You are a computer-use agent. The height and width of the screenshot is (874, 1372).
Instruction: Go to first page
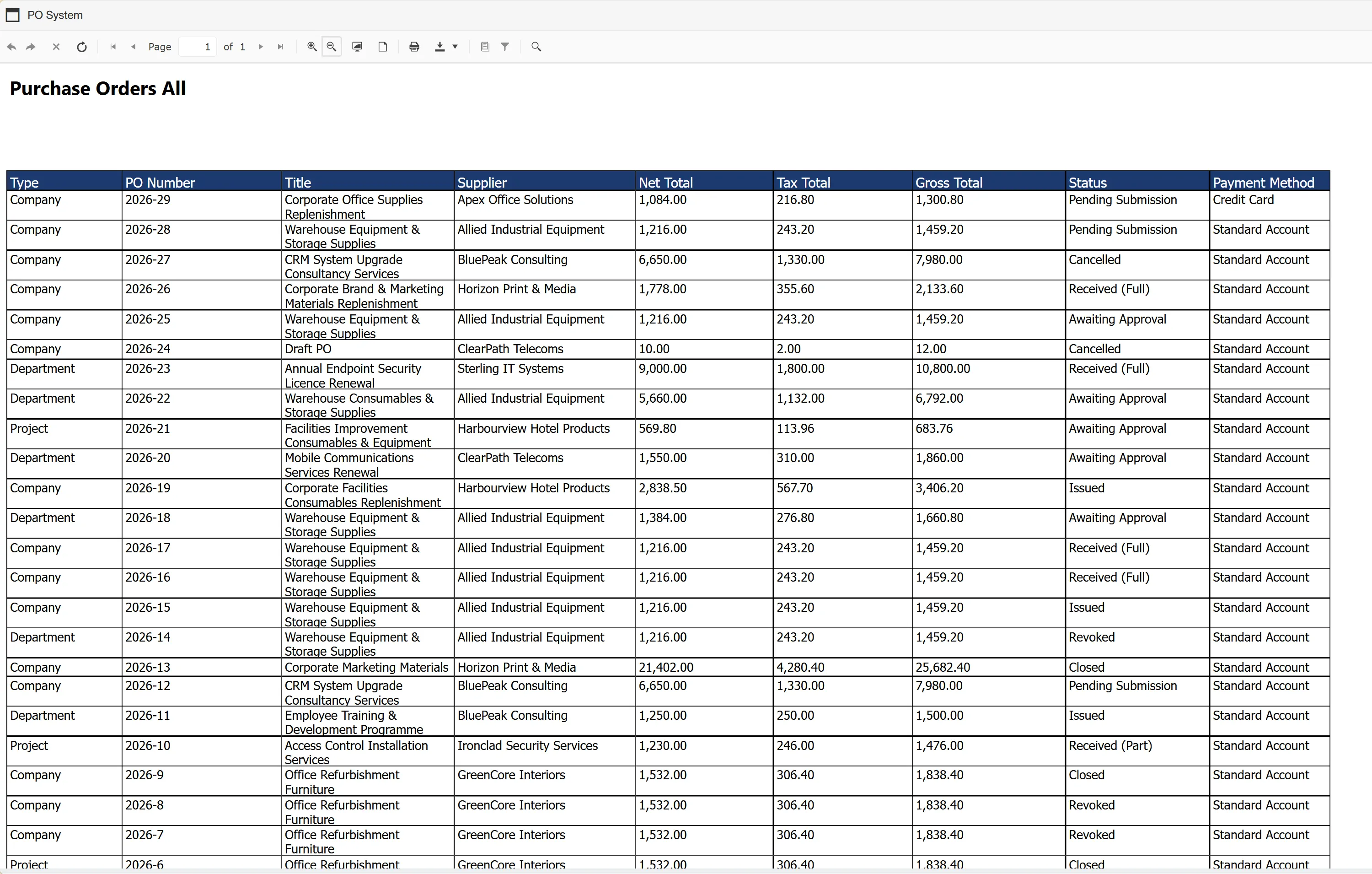pos(113,47)
